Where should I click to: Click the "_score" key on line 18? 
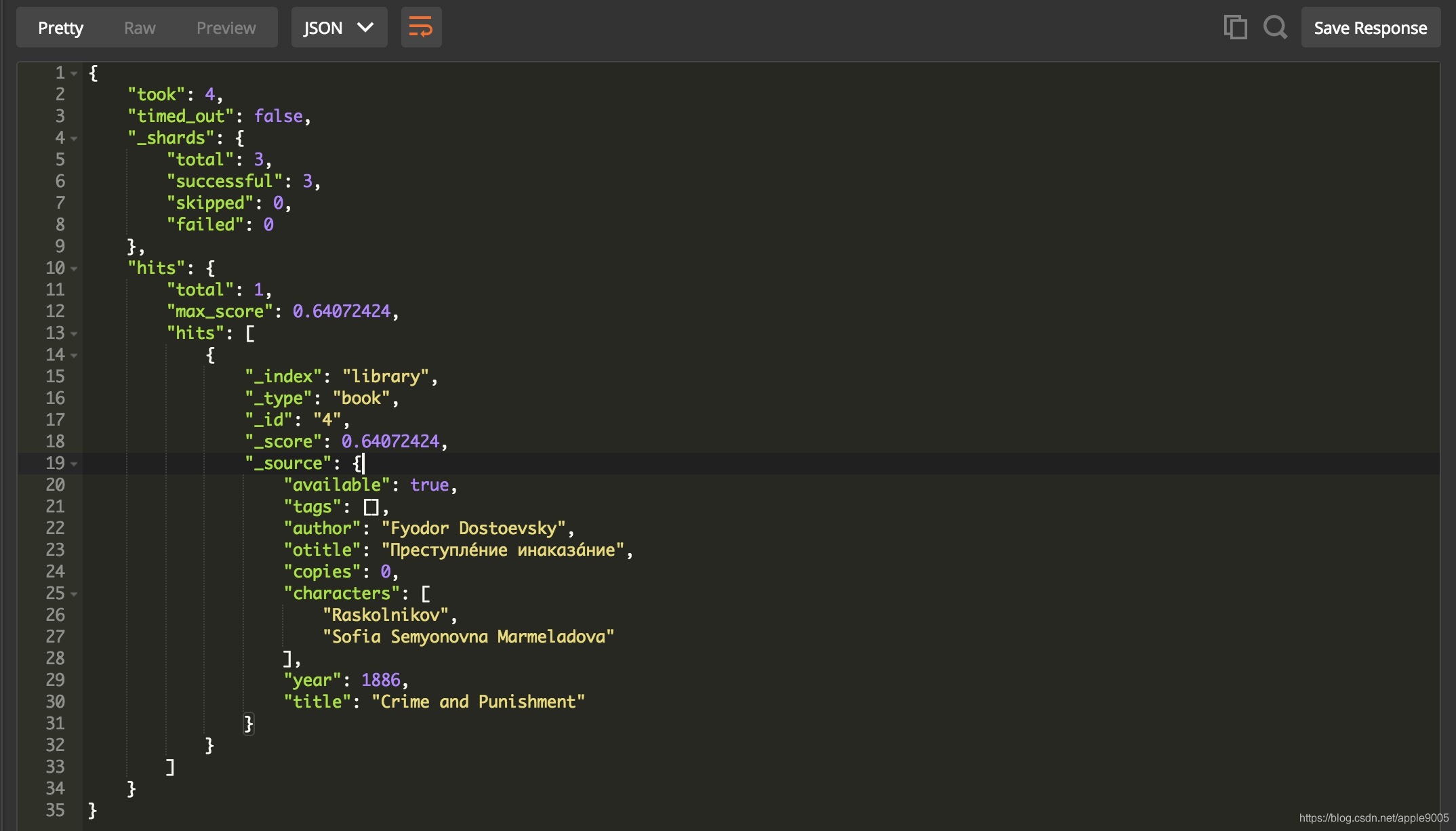point(283,441)
